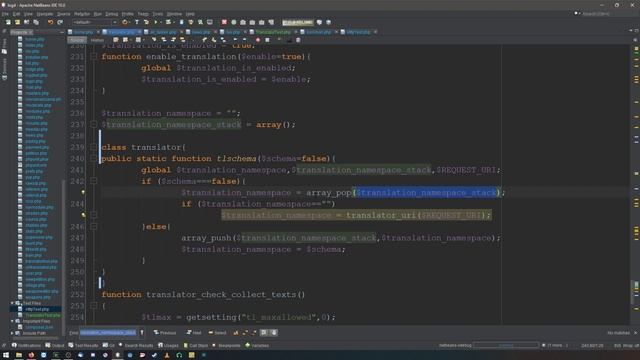The height and width of the screenshot is (360, 640).
Task: Click the Files side tab icon
Action: (4, 47)
